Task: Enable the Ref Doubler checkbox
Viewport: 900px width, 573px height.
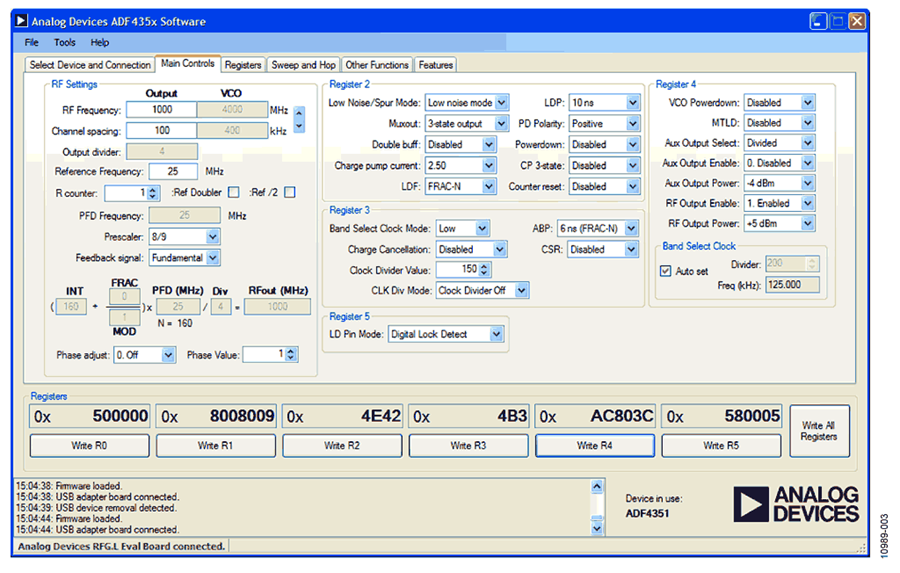Action: [233, 193]
